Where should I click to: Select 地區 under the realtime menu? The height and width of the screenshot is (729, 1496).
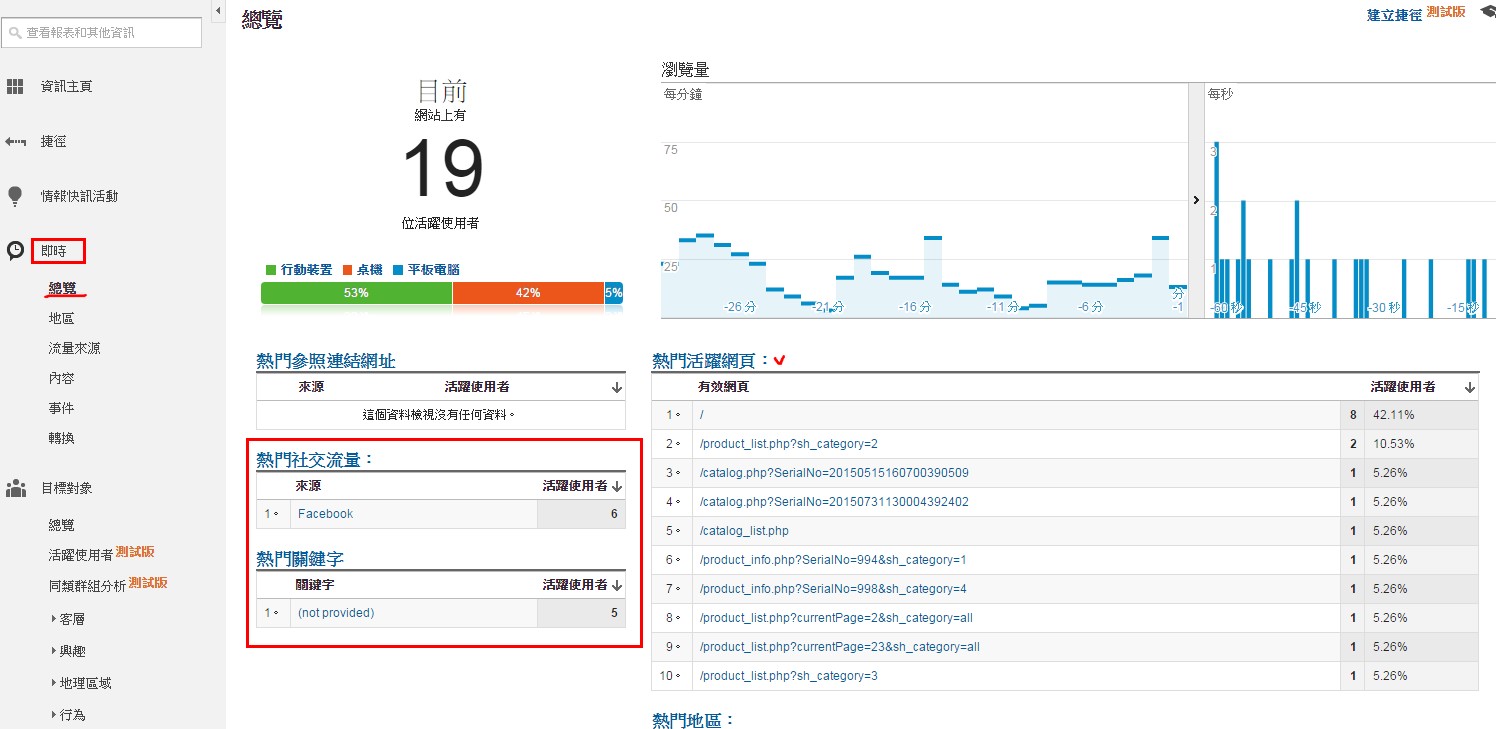point(61,318)
